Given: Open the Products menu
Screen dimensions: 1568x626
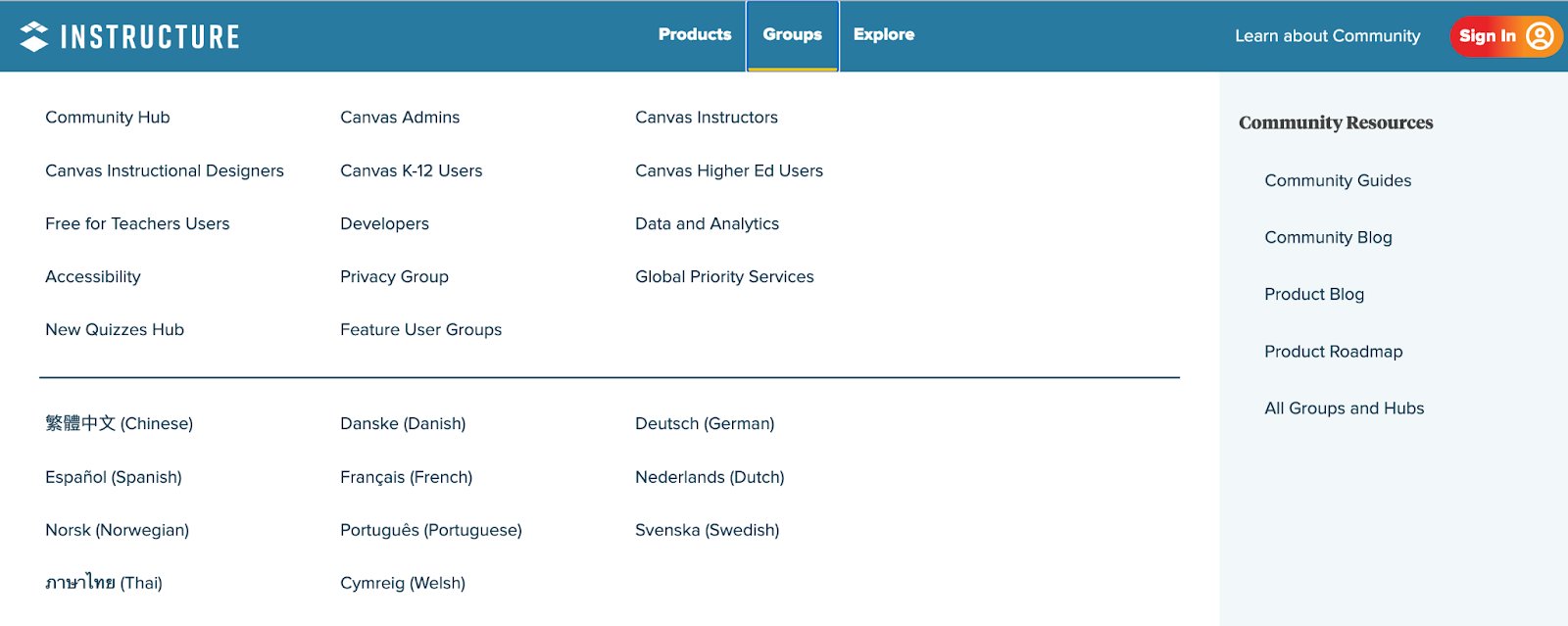Looking at the screenshot, I should [x=695, y=34].
